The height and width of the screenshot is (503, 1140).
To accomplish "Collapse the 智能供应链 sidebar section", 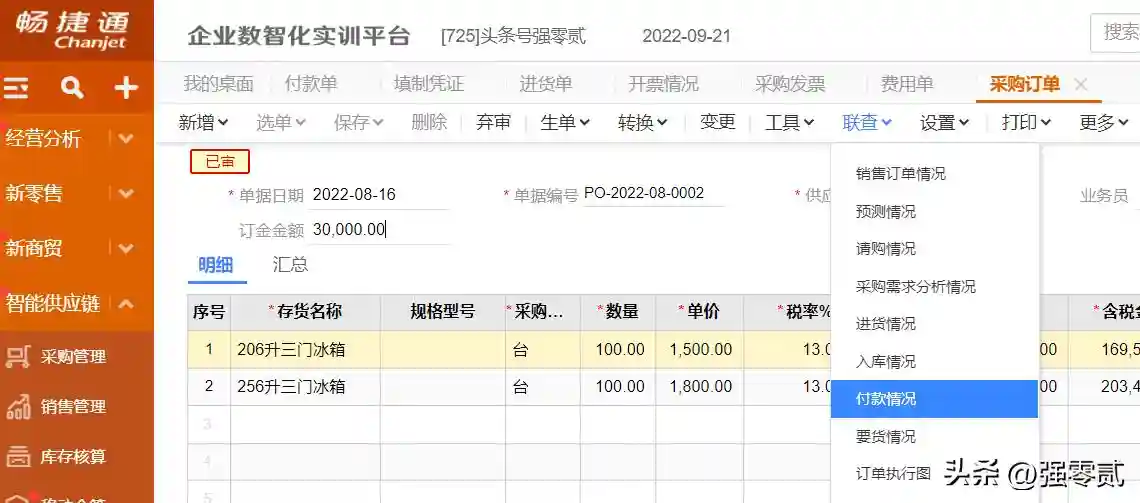I will click(125, 303).
